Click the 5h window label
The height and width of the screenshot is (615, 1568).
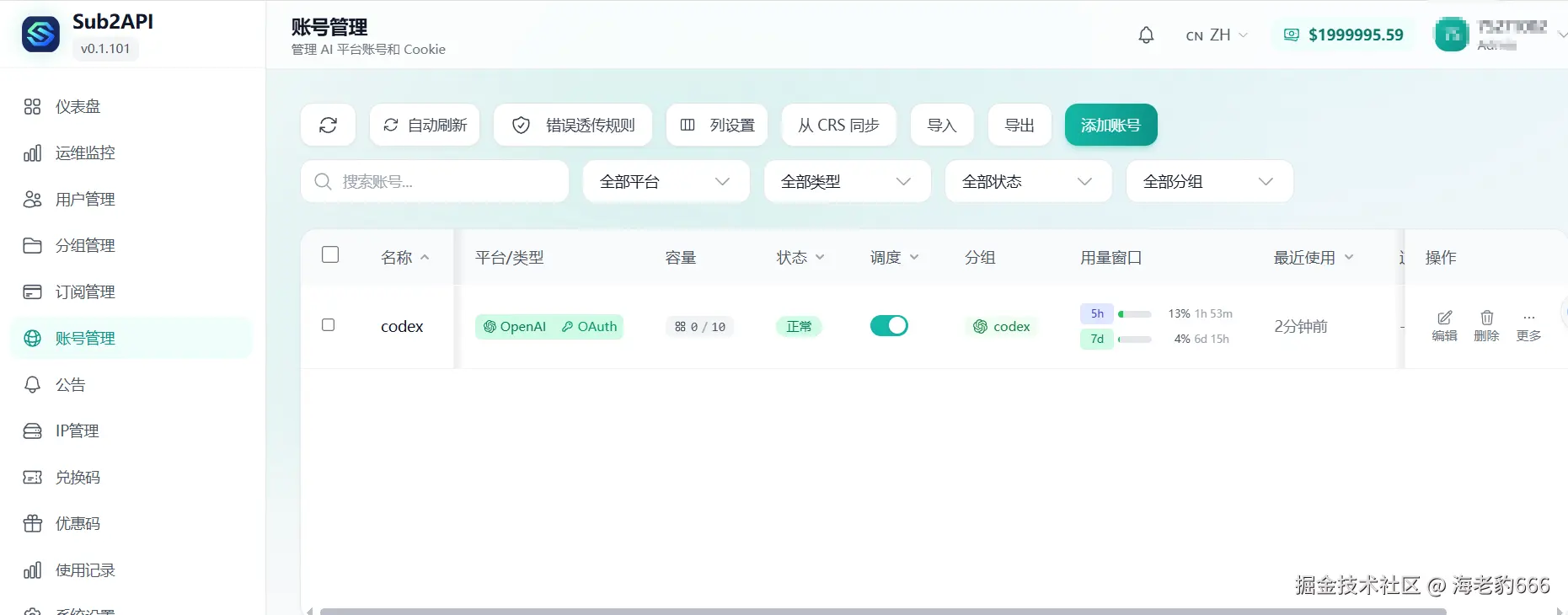pyautogui.click(x=1097, y=313)
